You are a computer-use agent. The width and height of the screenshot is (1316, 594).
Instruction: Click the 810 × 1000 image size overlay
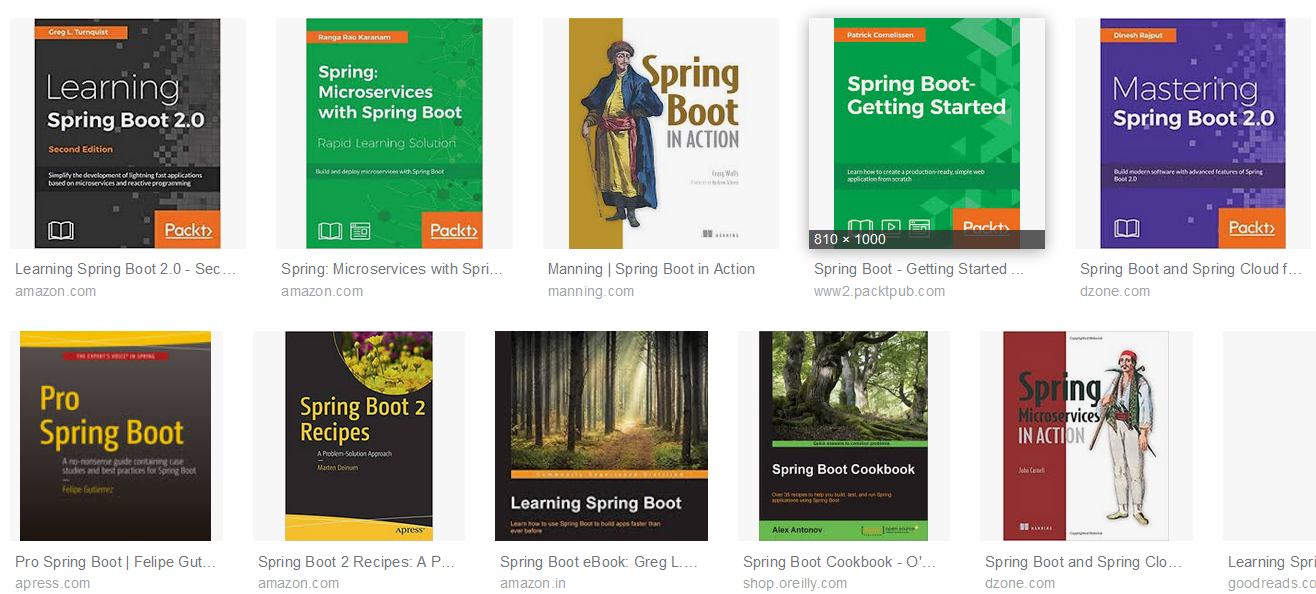(x=850, y=239)
